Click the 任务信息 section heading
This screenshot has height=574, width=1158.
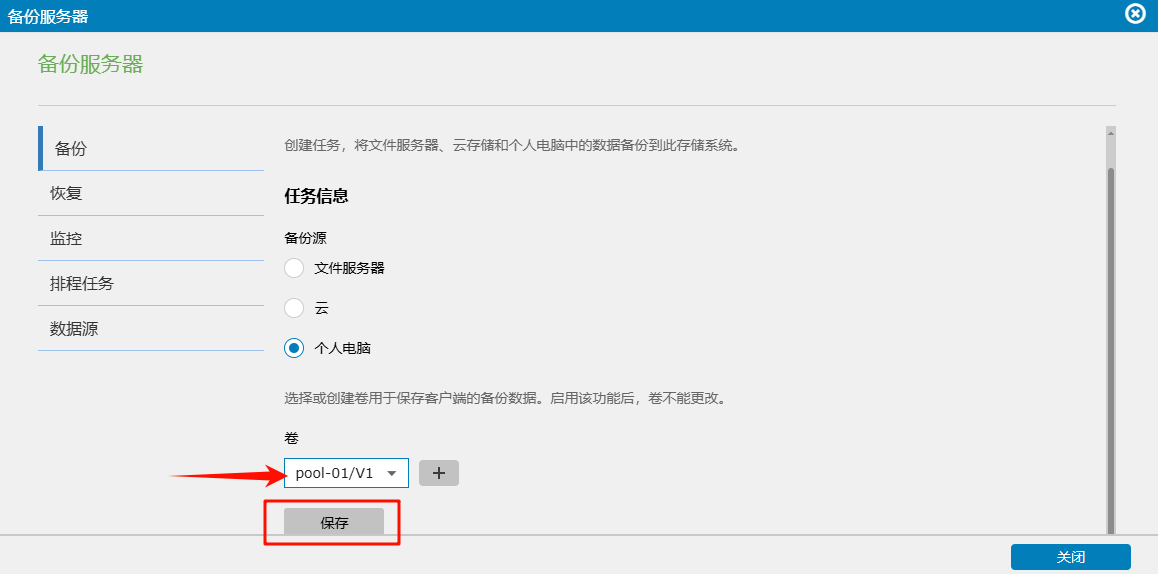(x=316, y=196)
